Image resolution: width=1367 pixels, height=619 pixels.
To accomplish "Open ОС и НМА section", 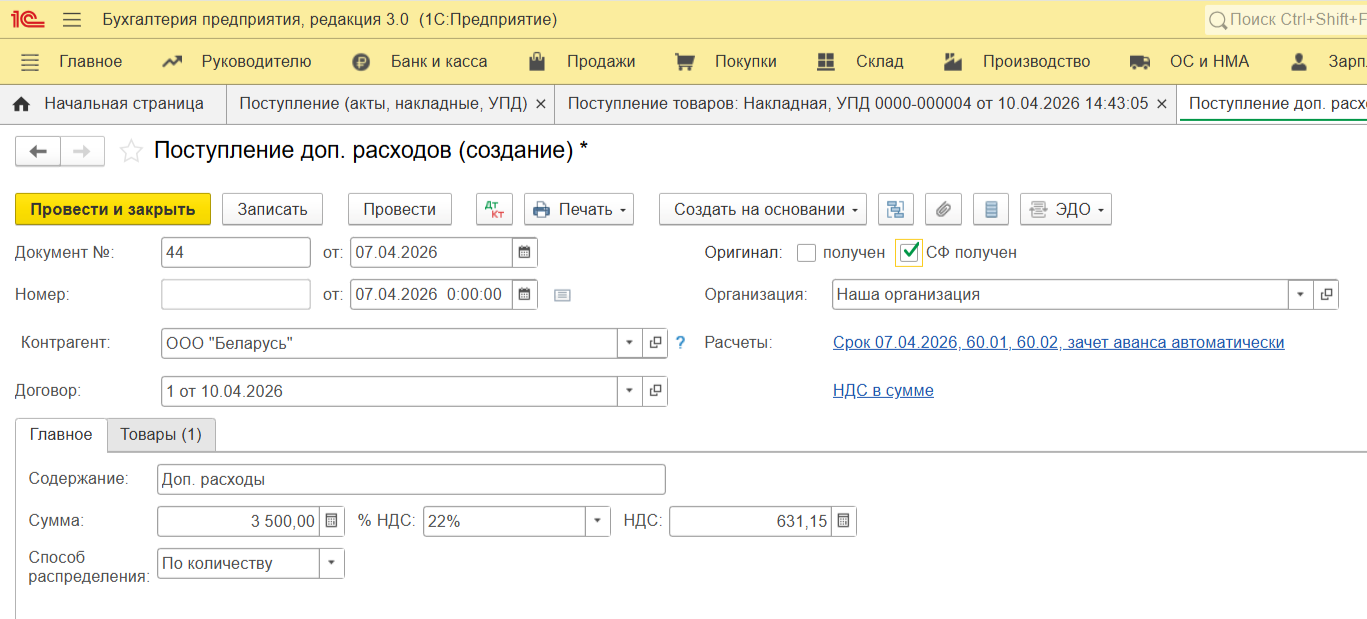I will [x=1209, y=62].
